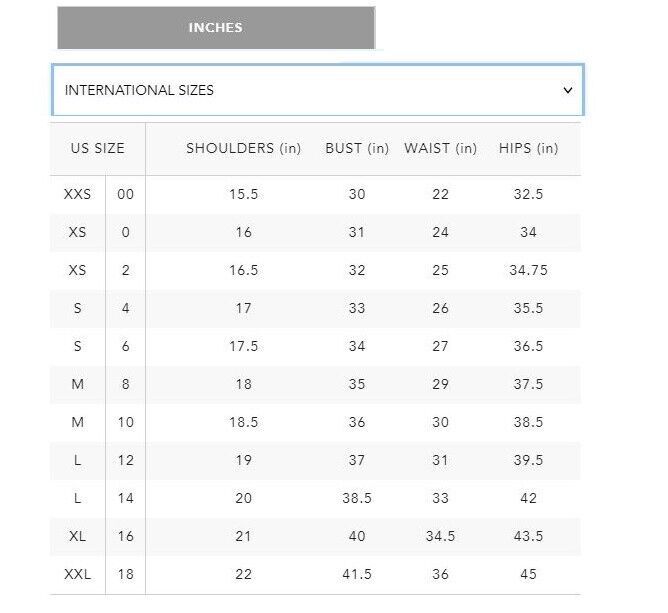
Task: Select the XXL size 18 row
Action: point(315,574)
